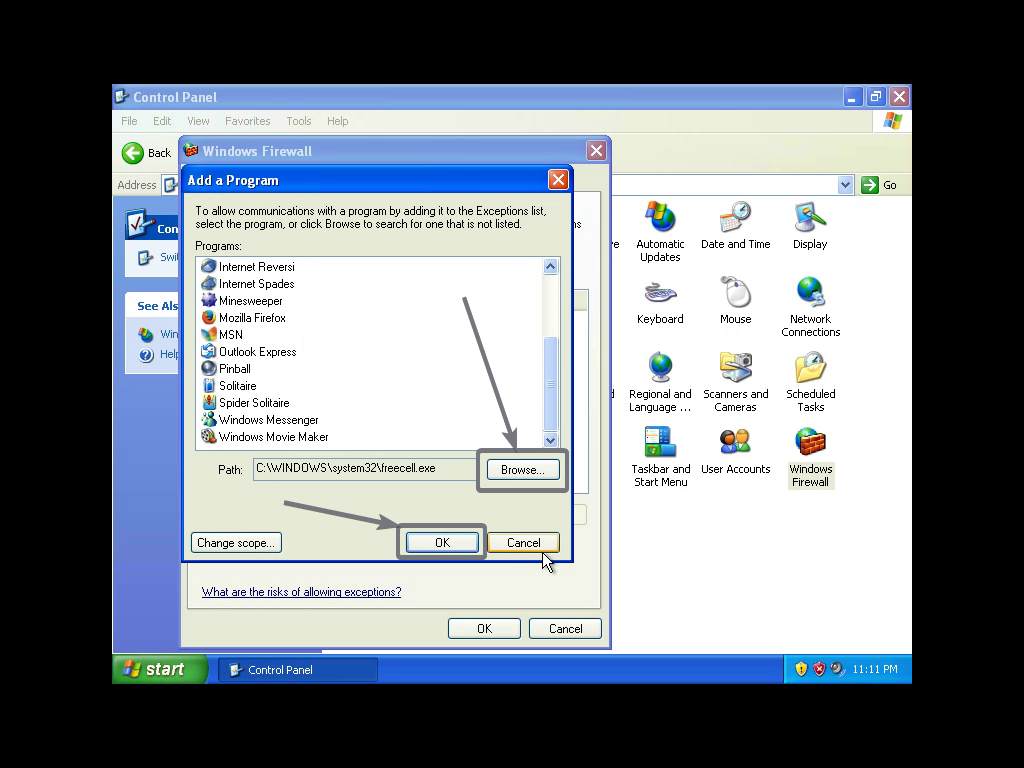Screen dimensions: 1024x768
Task: Open the Start menu
Action: (160, 669)
